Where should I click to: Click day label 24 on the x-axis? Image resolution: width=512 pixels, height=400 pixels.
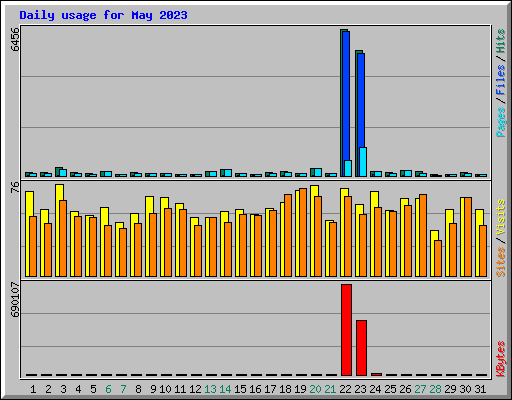coord(375,389)
